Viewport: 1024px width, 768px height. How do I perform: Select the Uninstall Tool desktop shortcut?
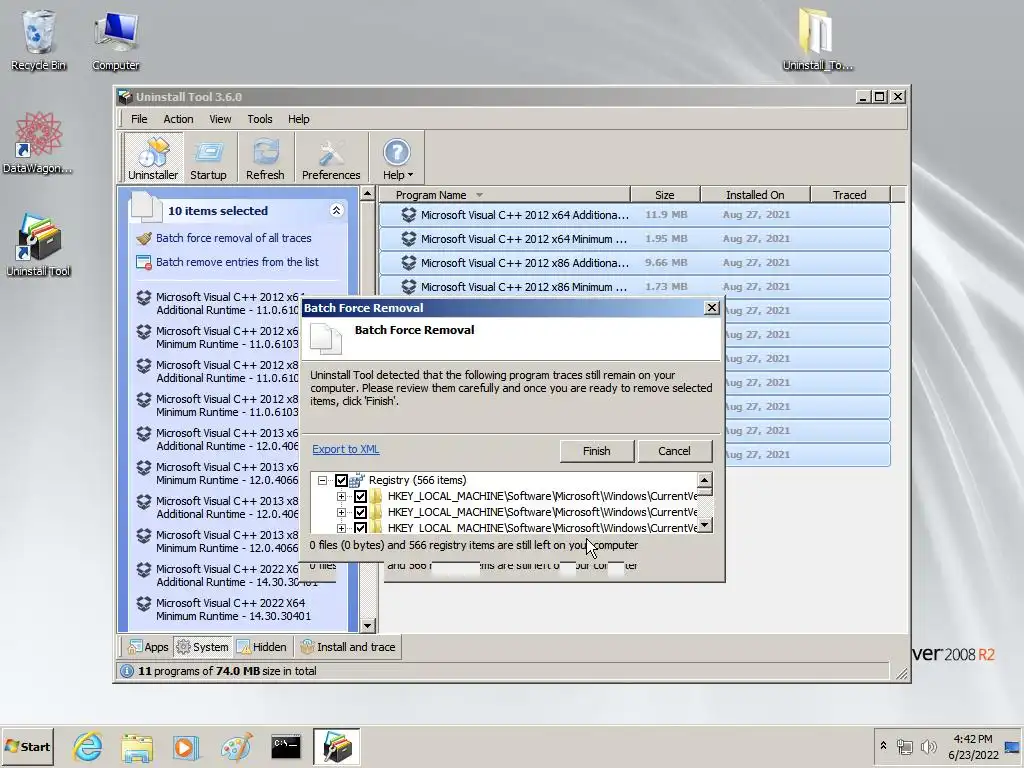(x=38, y=246)
